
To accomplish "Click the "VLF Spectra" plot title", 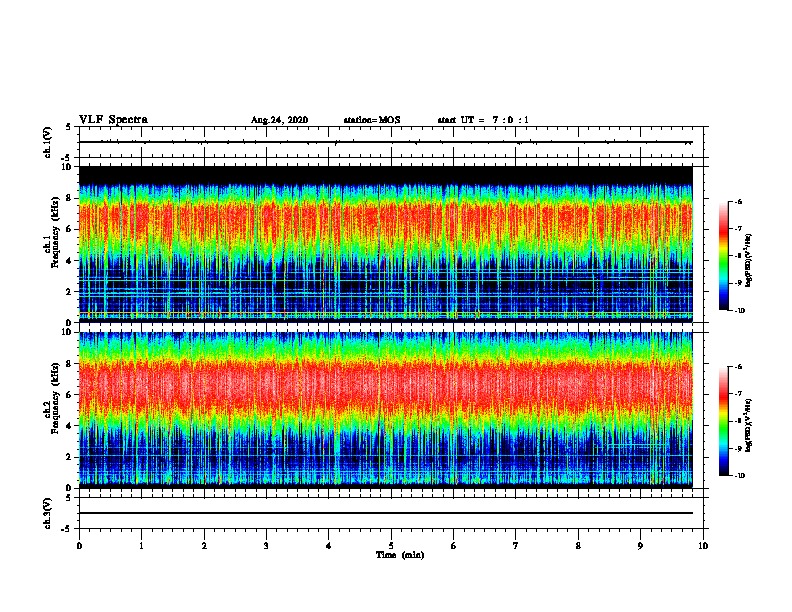I will pos(113,120).
